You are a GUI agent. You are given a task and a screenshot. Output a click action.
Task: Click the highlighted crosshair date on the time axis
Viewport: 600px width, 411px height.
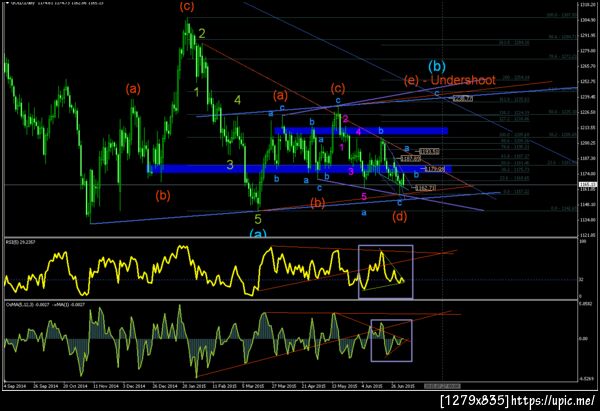pyautogui.click(x=442, y=386)
